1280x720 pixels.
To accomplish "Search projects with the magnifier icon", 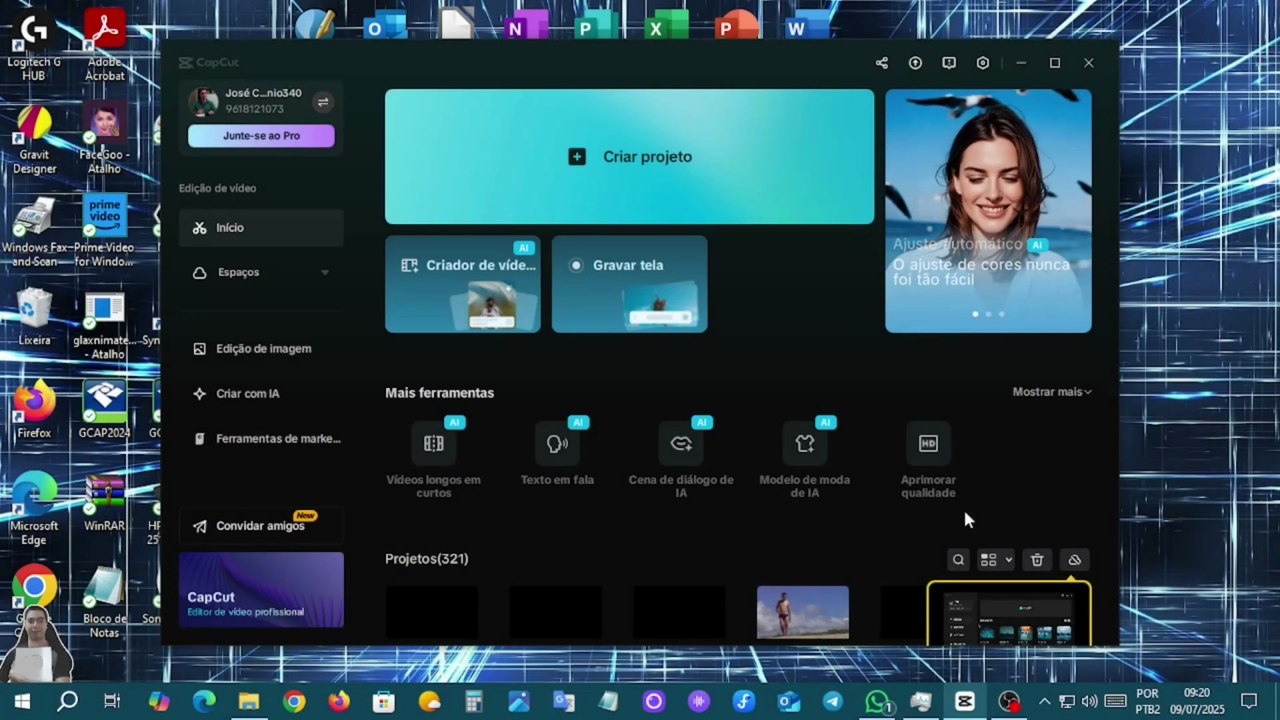I will click(958, 560).
